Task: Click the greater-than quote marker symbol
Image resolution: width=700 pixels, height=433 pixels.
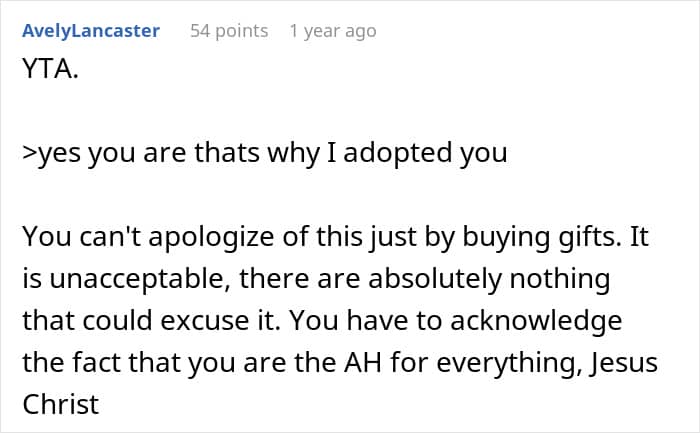Action: 30,153
